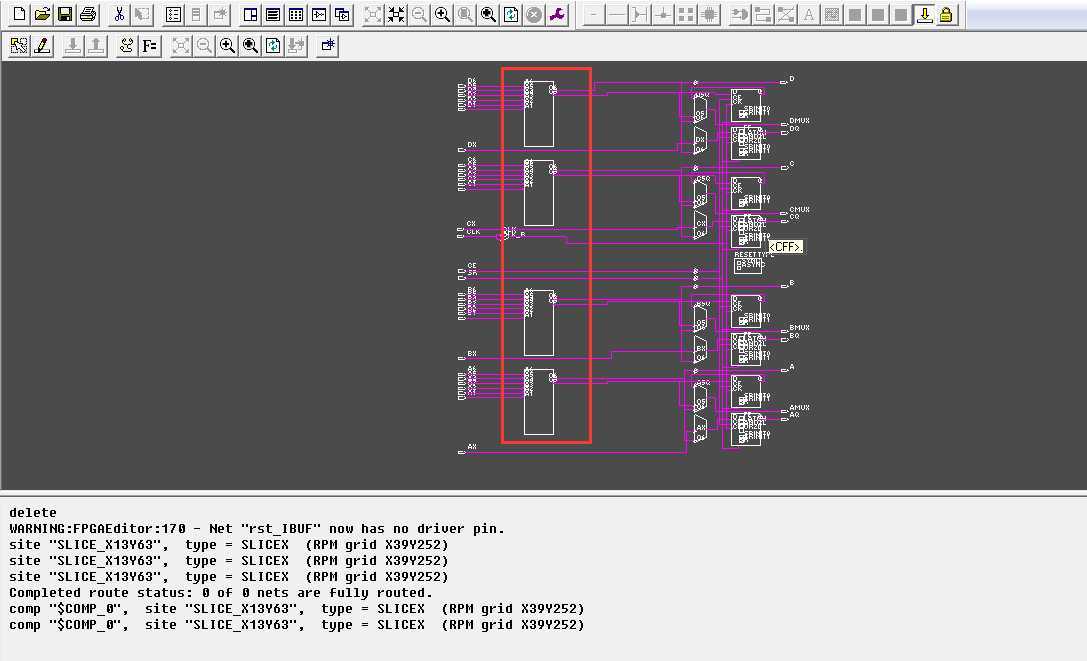This screenshot has width=1087, height=661.
Task: Click the 'delete' line in the console
Action: (x=33, y=513)
